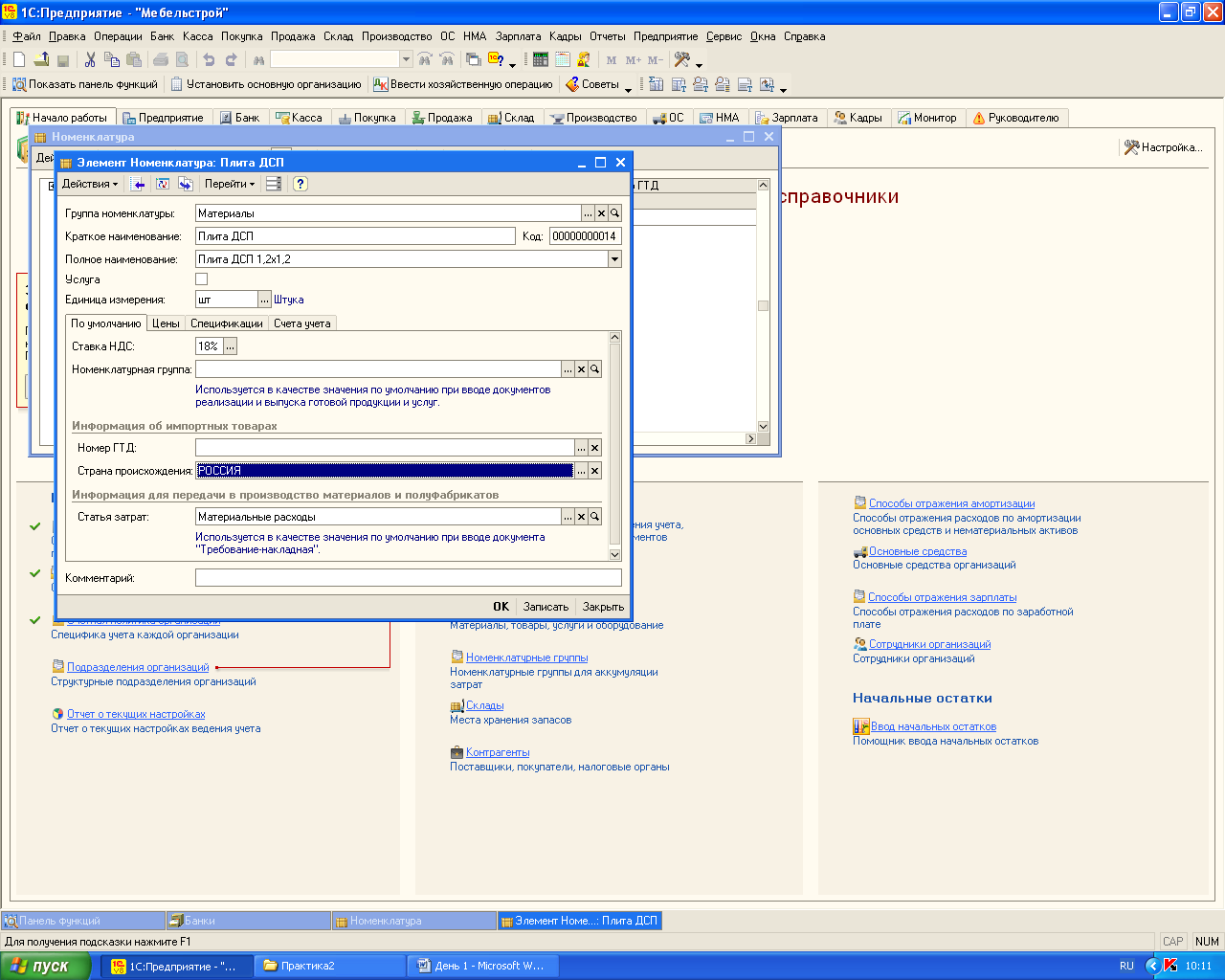Click the Записать button
Viewport: 1225px width, 980px height.
[546, 607]
